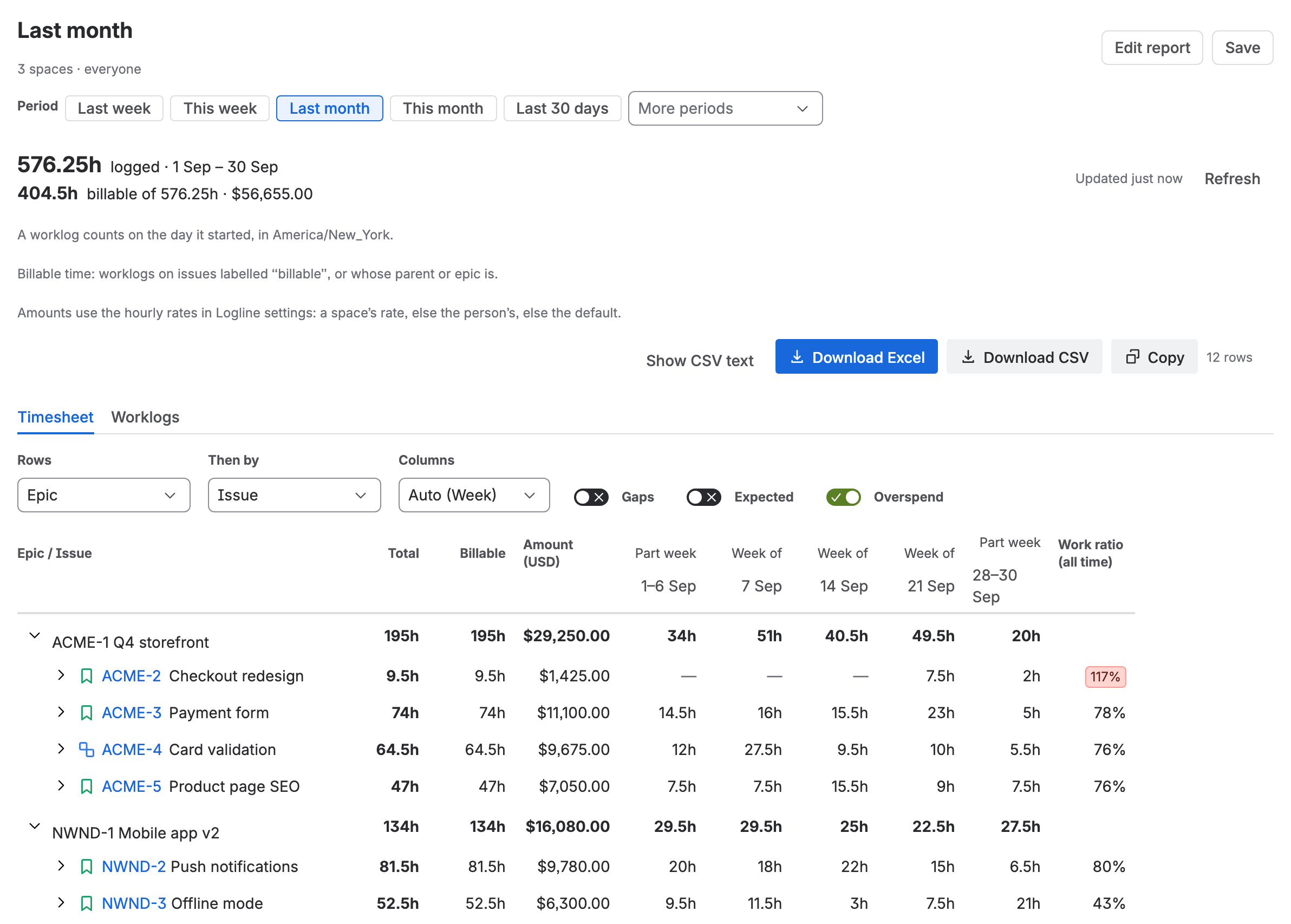The image size is (1291, 924).
Task: Save the report
Action: 1242,48
